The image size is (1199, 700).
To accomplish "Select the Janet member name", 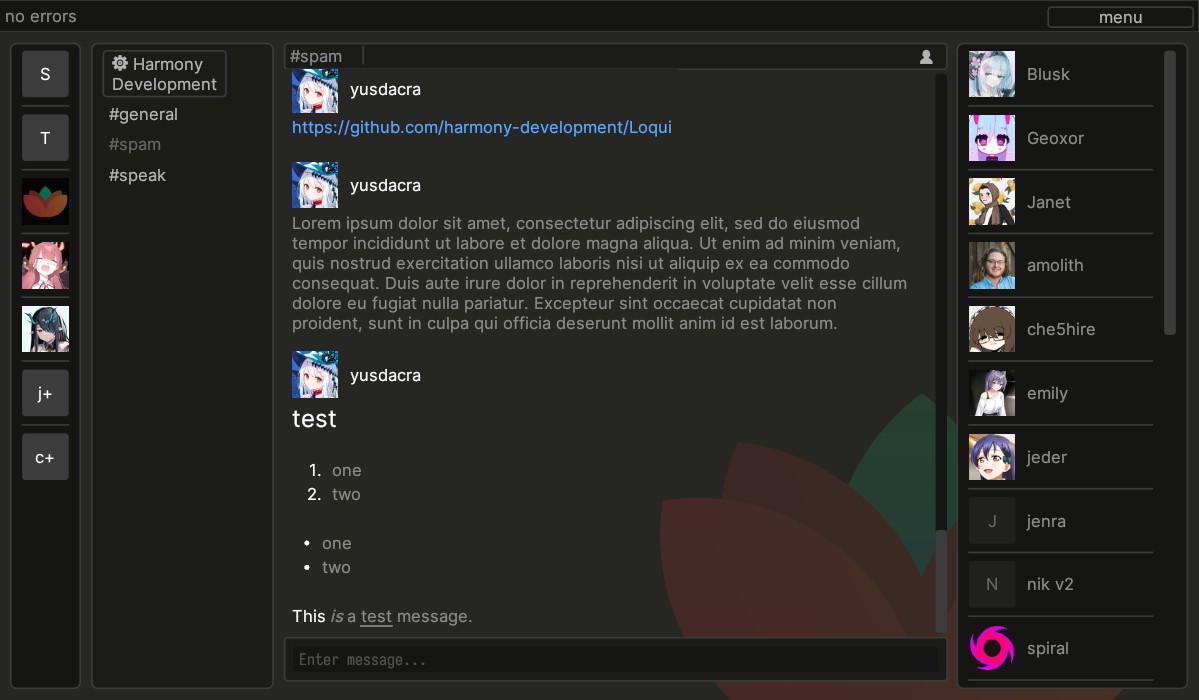I will click(1048, 202).
